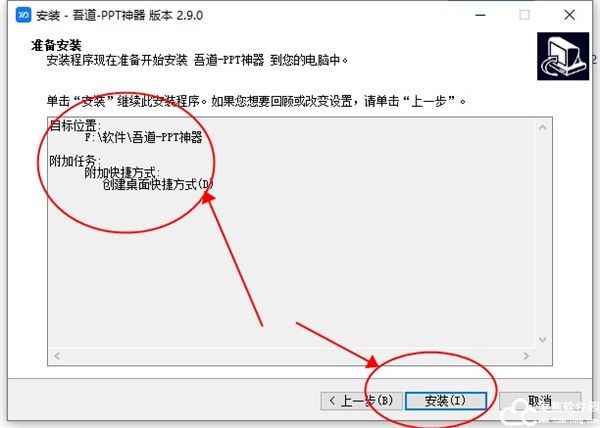Click the vertical scrollbar track in summary box
Image resolution: width=600 pixels, height=428 pixels.
[543, 233]
